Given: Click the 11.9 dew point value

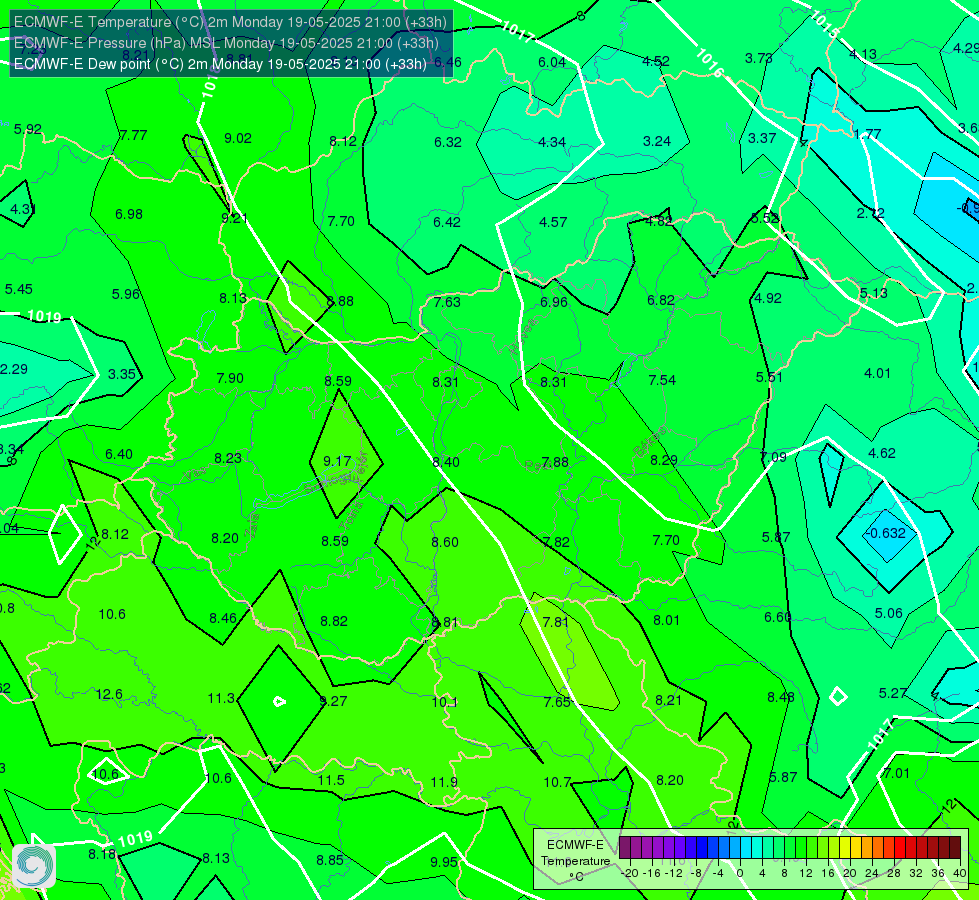Looking at the screenshot, I should 444,782.
